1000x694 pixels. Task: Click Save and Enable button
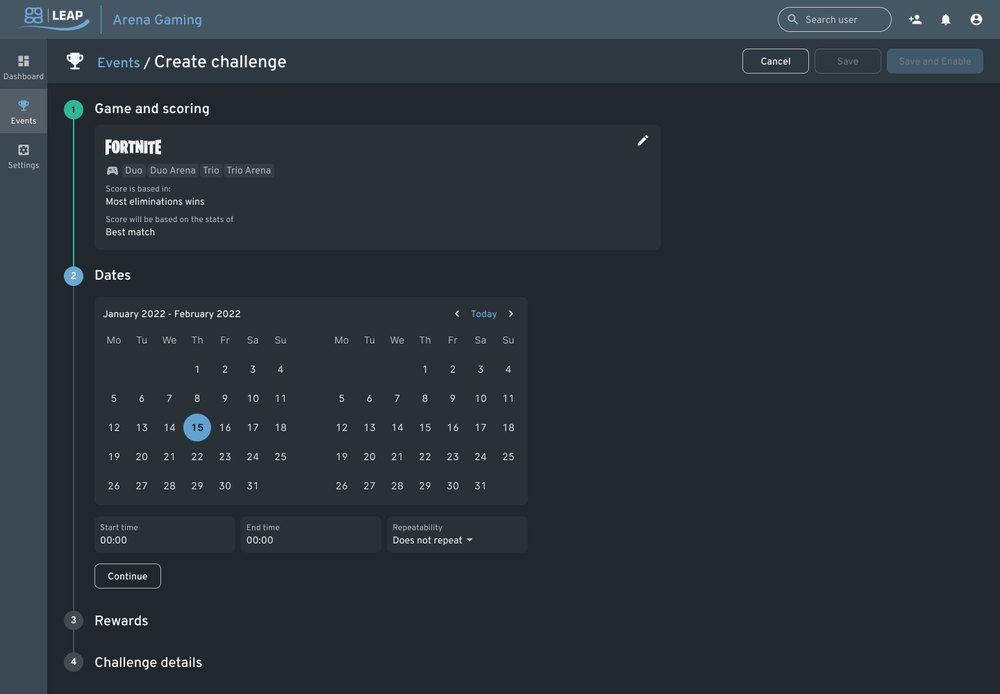click(935, 61)
